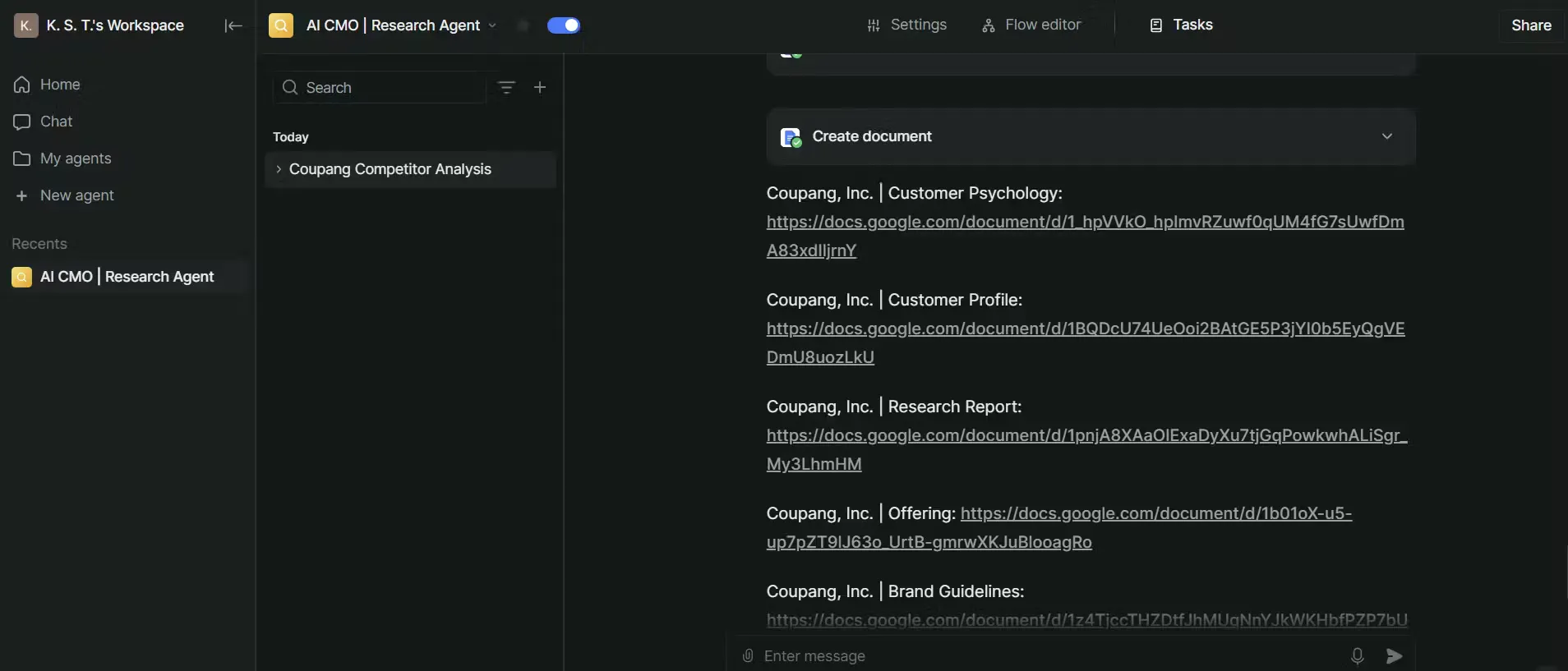Click the yellow icon beside AI CMO in Recents
The width and height of the screenshot is (1568, 671).
click(x=22, y=277)
